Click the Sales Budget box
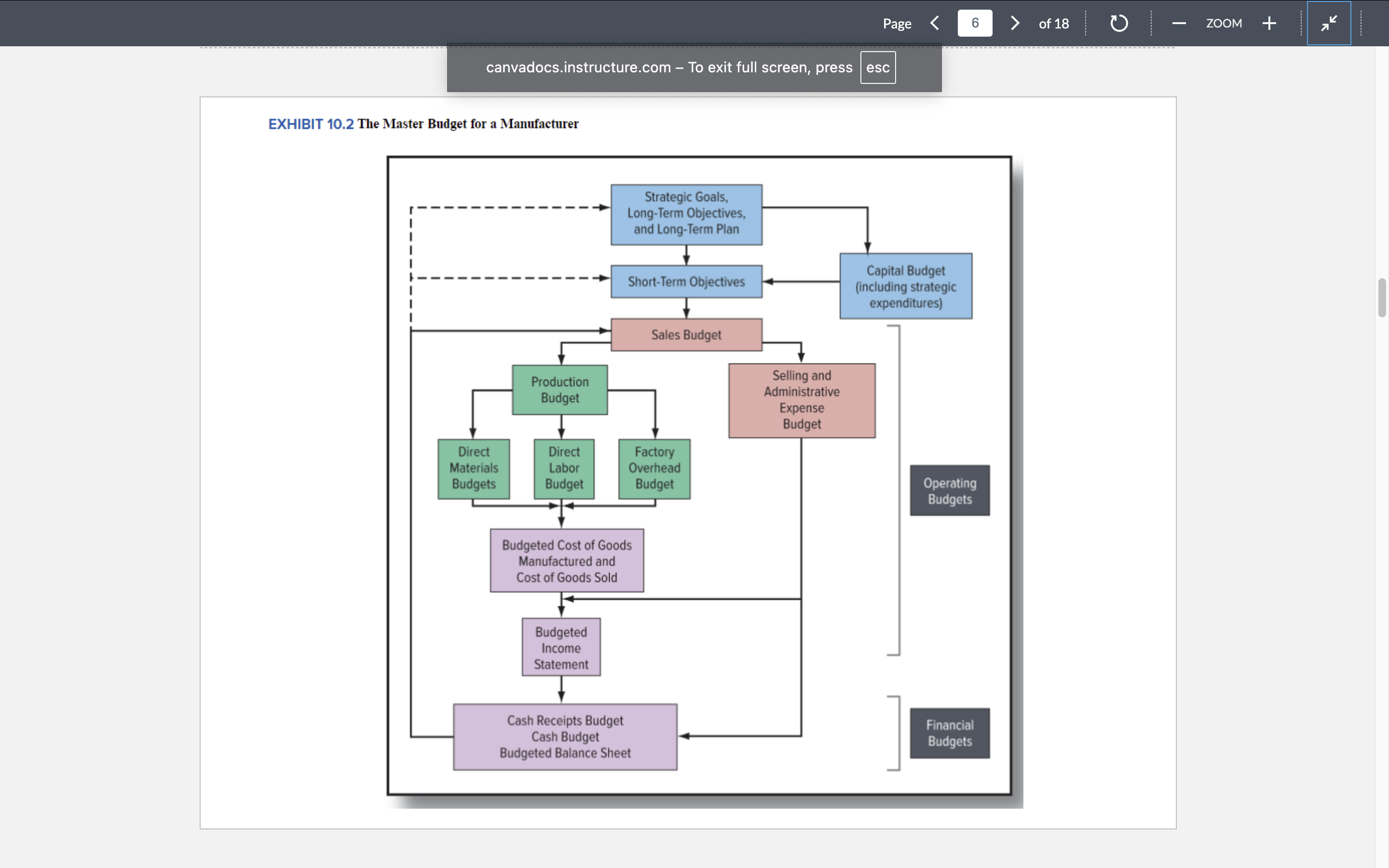The image size is (1389, 868). pyautogui.click(x=686, y=335)
